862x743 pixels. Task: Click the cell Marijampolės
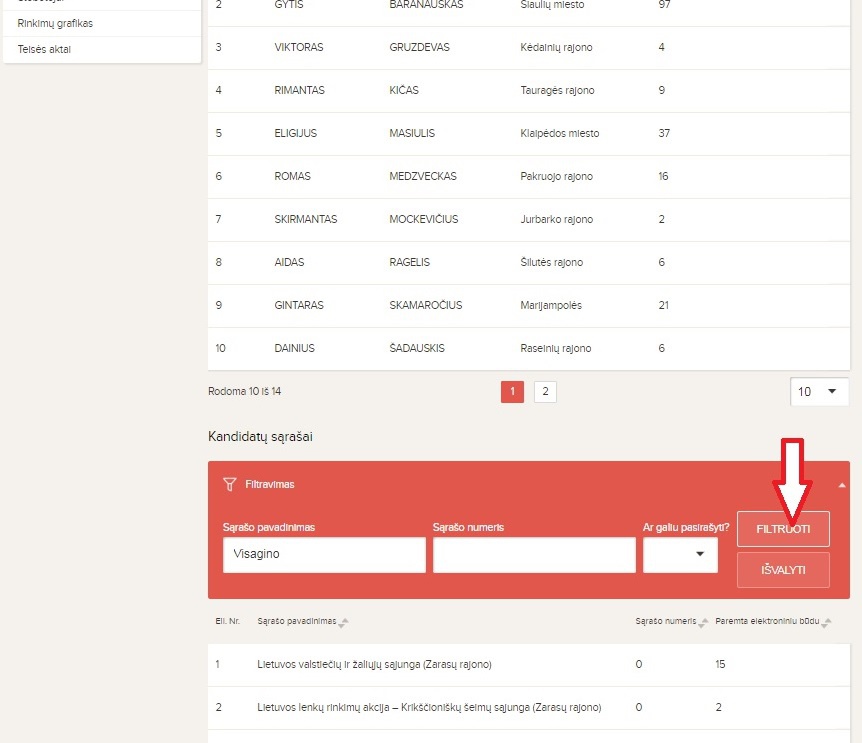tap(551, 305)
